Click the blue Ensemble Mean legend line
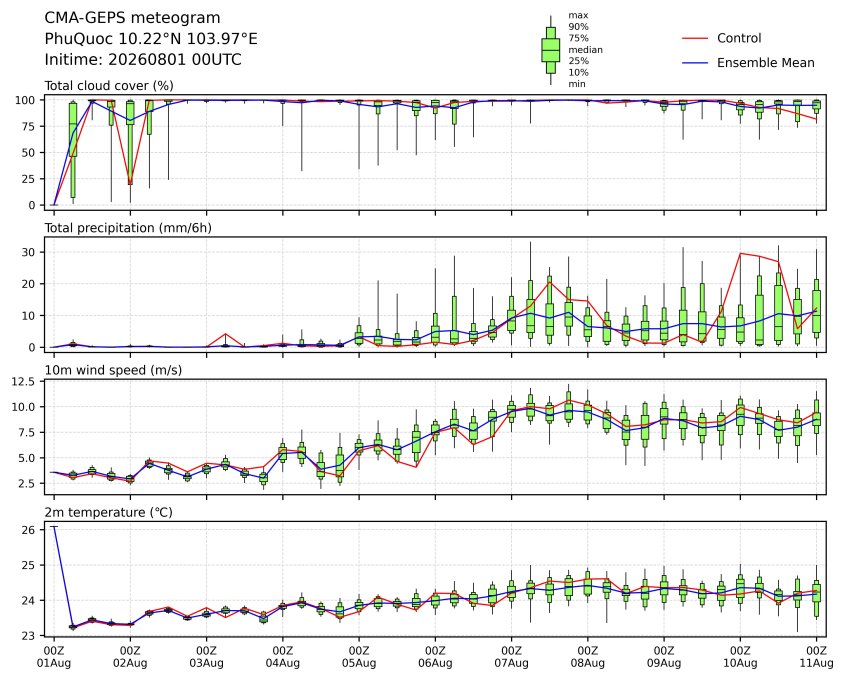Screen dimensions: 845x680 [x=695, y=63]
